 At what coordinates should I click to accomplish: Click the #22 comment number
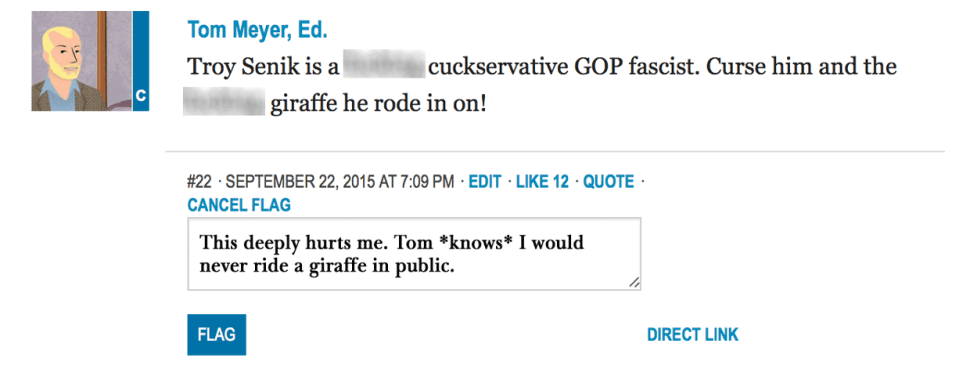click(x=199, y=182)
